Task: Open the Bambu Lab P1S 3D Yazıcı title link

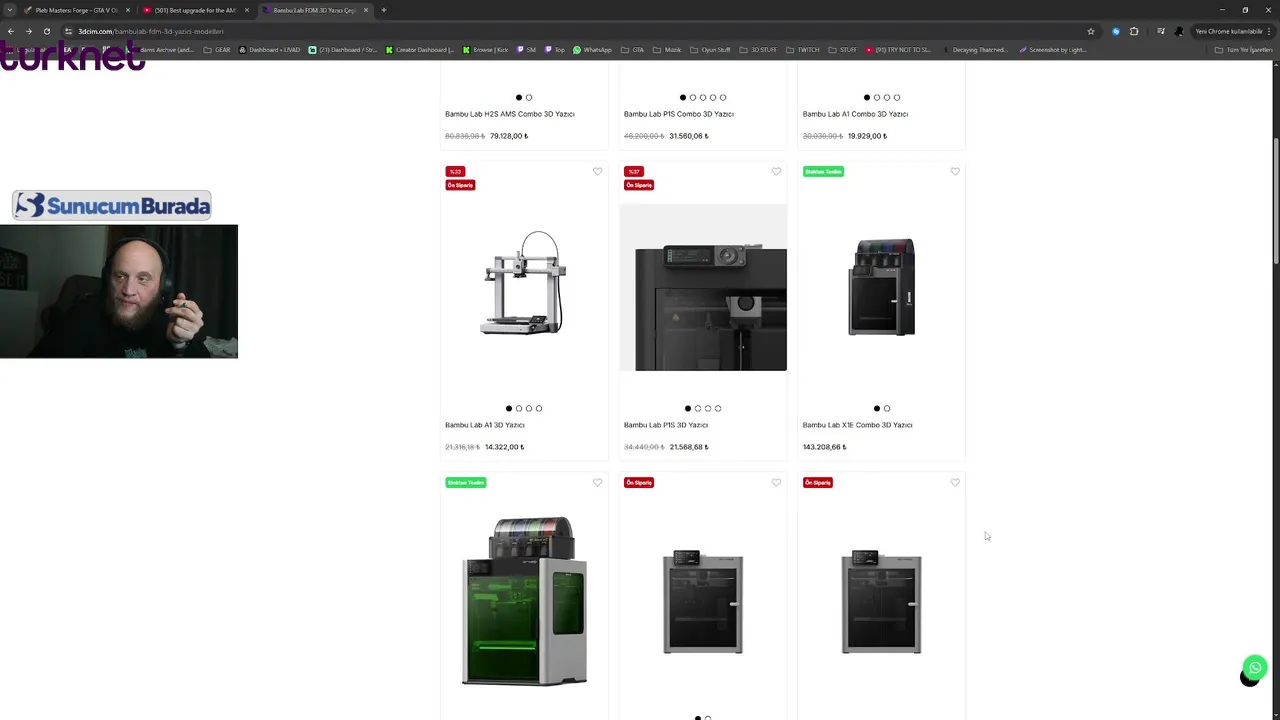Action: point(666,425)
